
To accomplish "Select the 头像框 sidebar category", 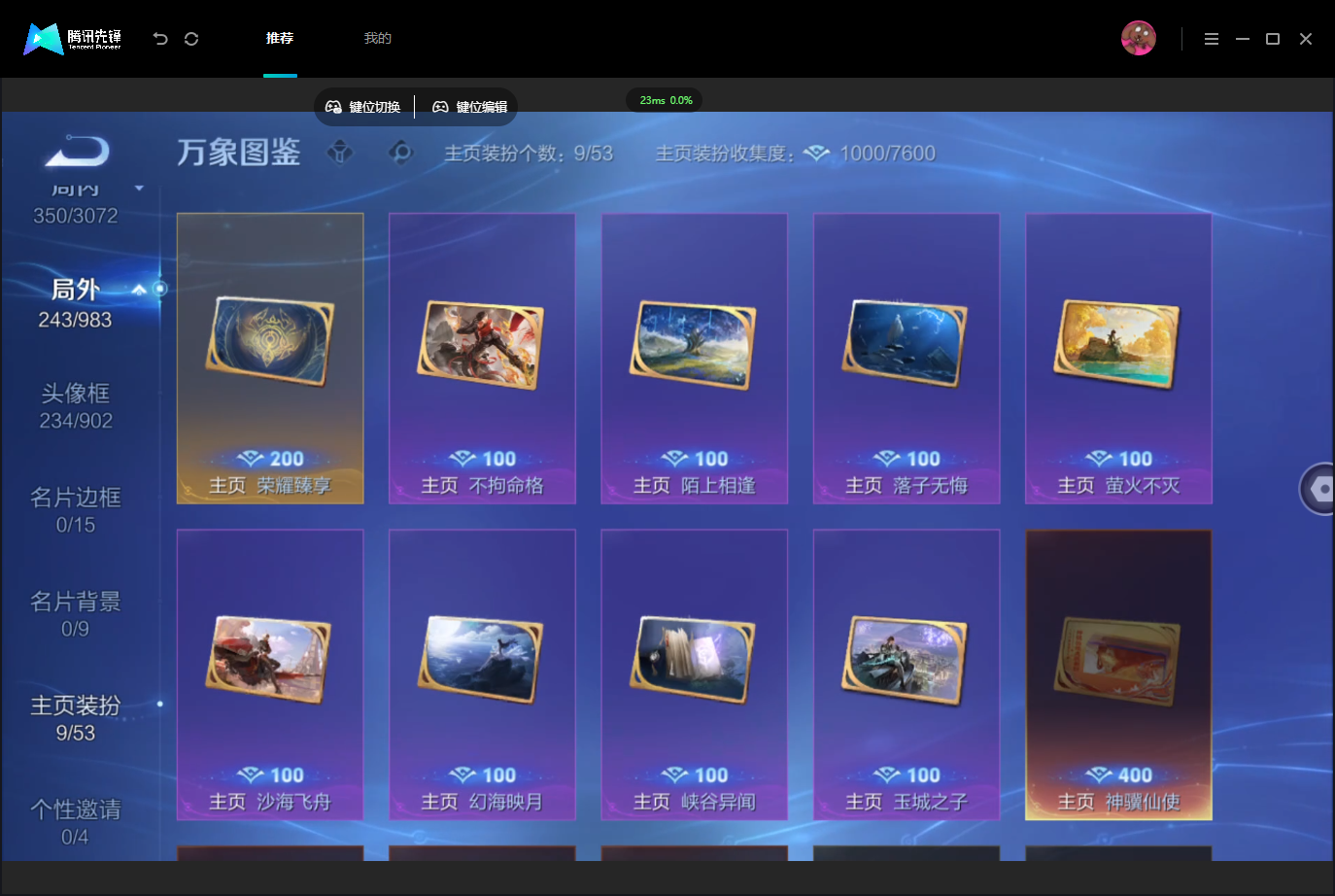I will [76, 406].
